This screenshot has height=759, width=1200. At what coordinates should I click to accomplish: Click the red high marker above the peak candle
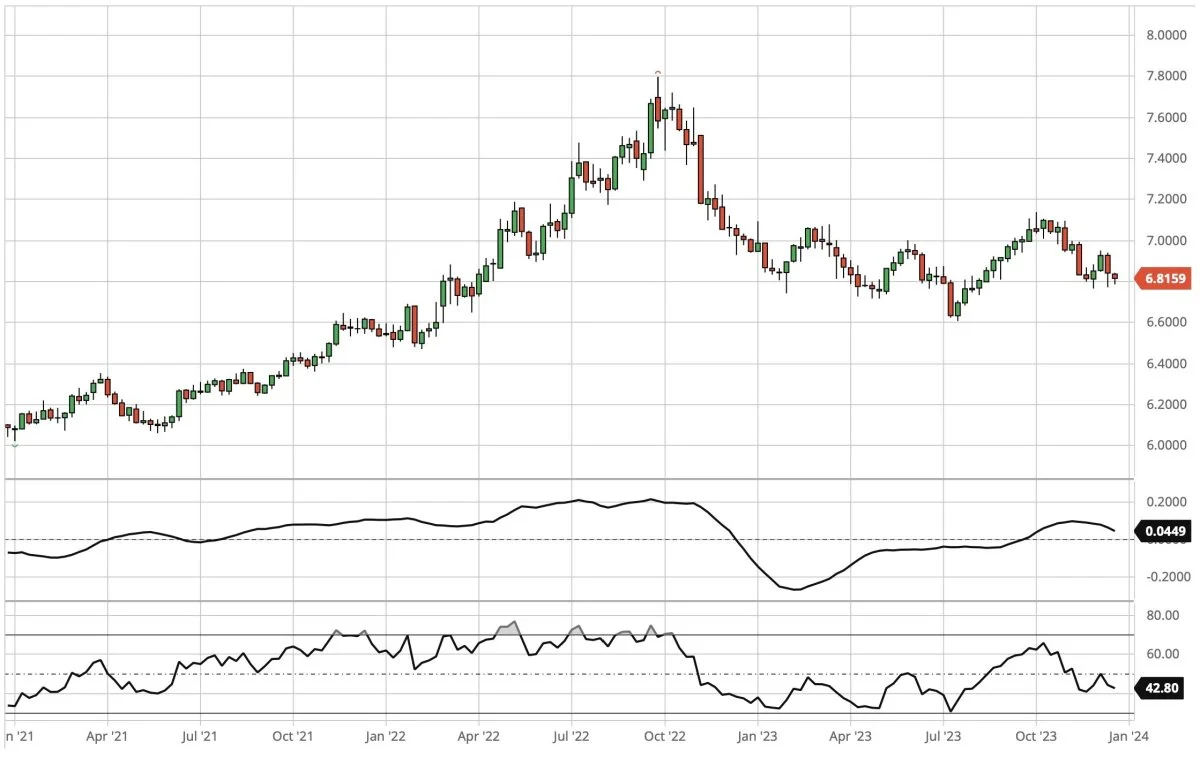pyautogui.click(x=657, y=72)
